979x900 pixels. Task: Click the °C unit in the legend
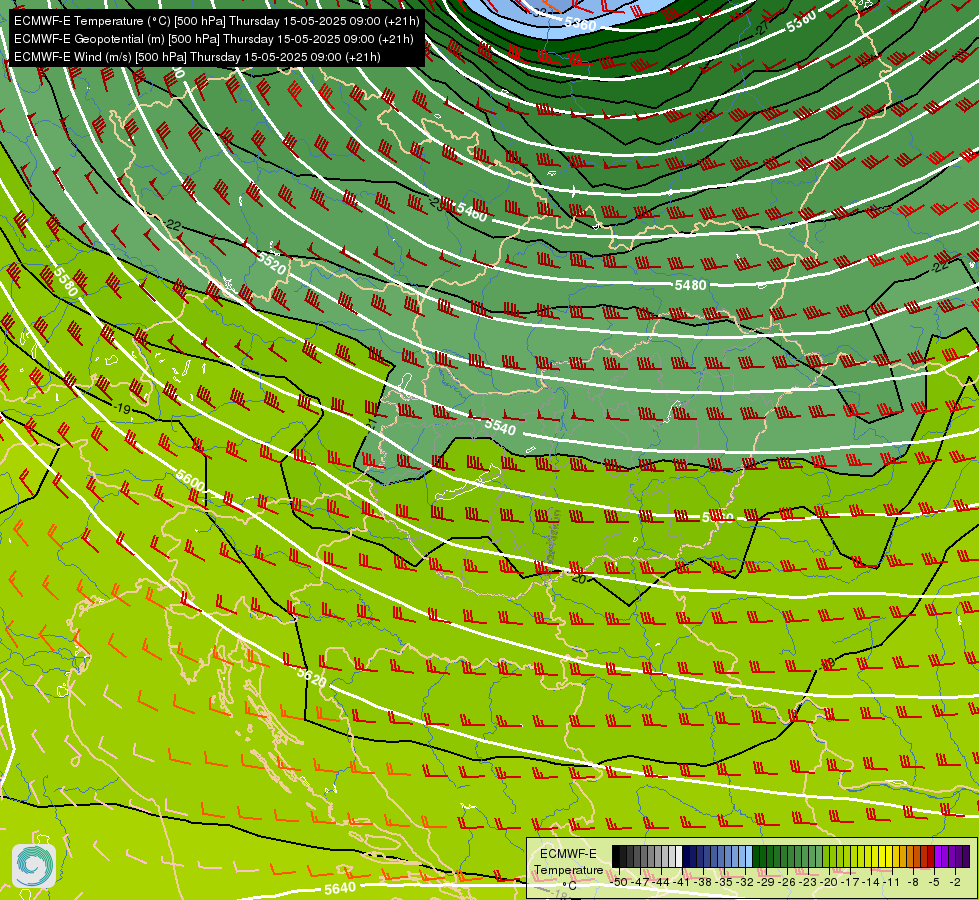(569, 886)
